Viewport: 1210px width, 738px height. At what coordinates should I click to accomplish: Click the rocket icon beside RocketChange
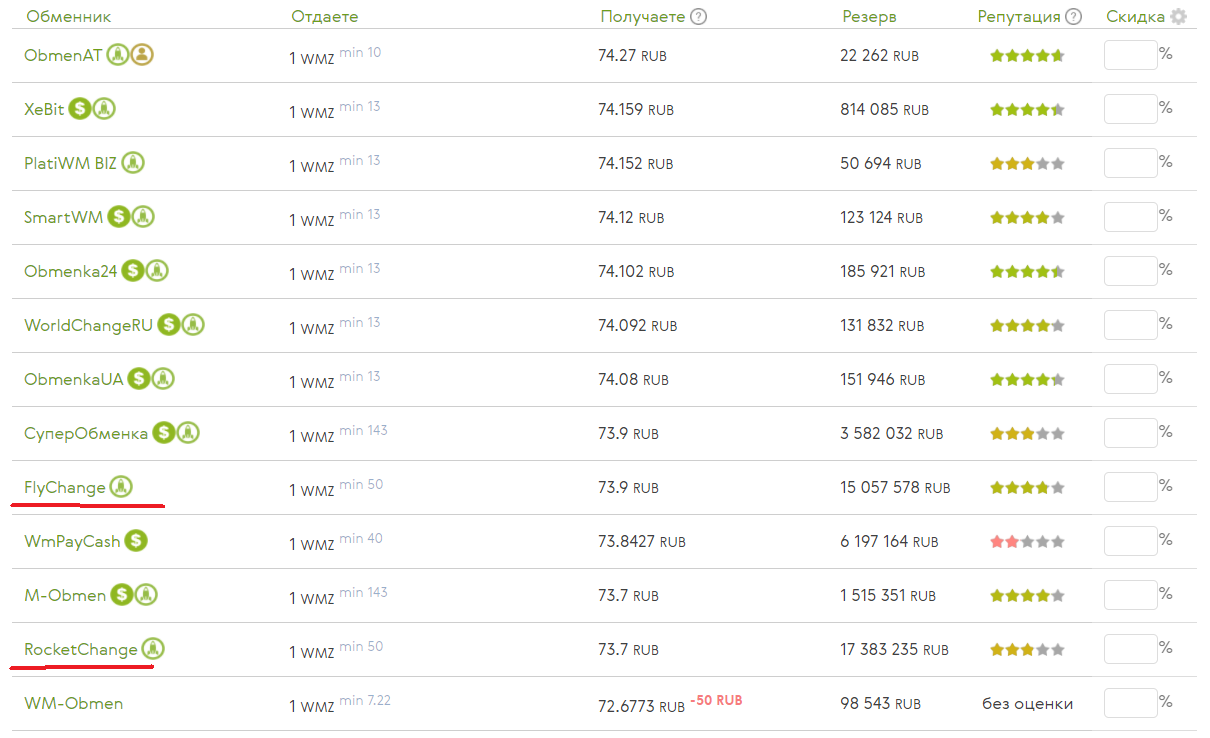coord(152,649)
